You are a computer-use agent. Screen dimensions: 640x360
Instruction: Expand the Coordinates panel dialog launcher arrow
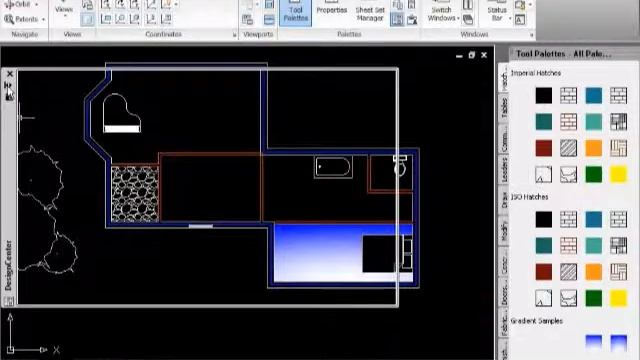234,35
